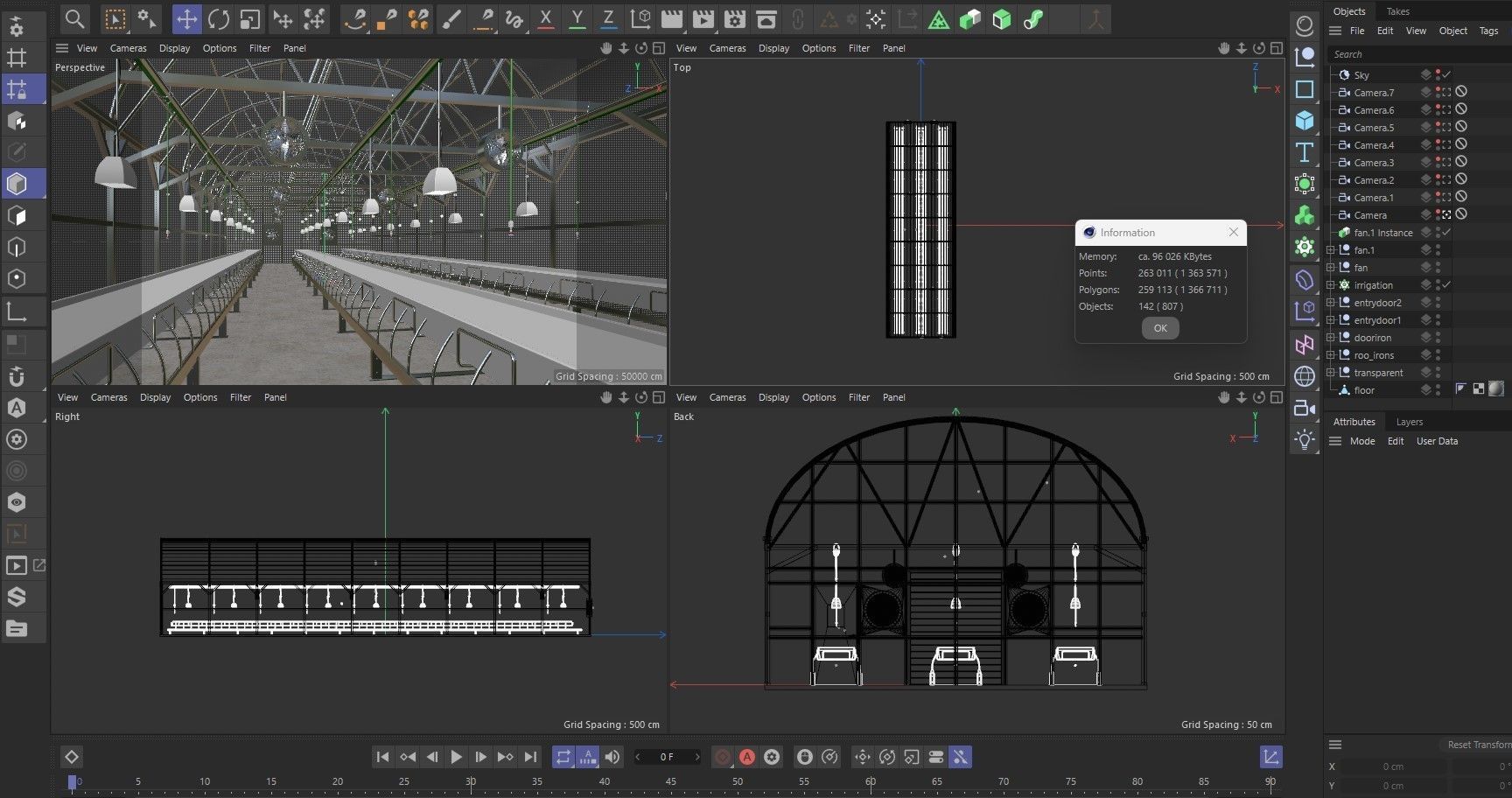Activate the Rotate tool
1512x798 pixels.
pyautogui.click(x=219, y=18)
